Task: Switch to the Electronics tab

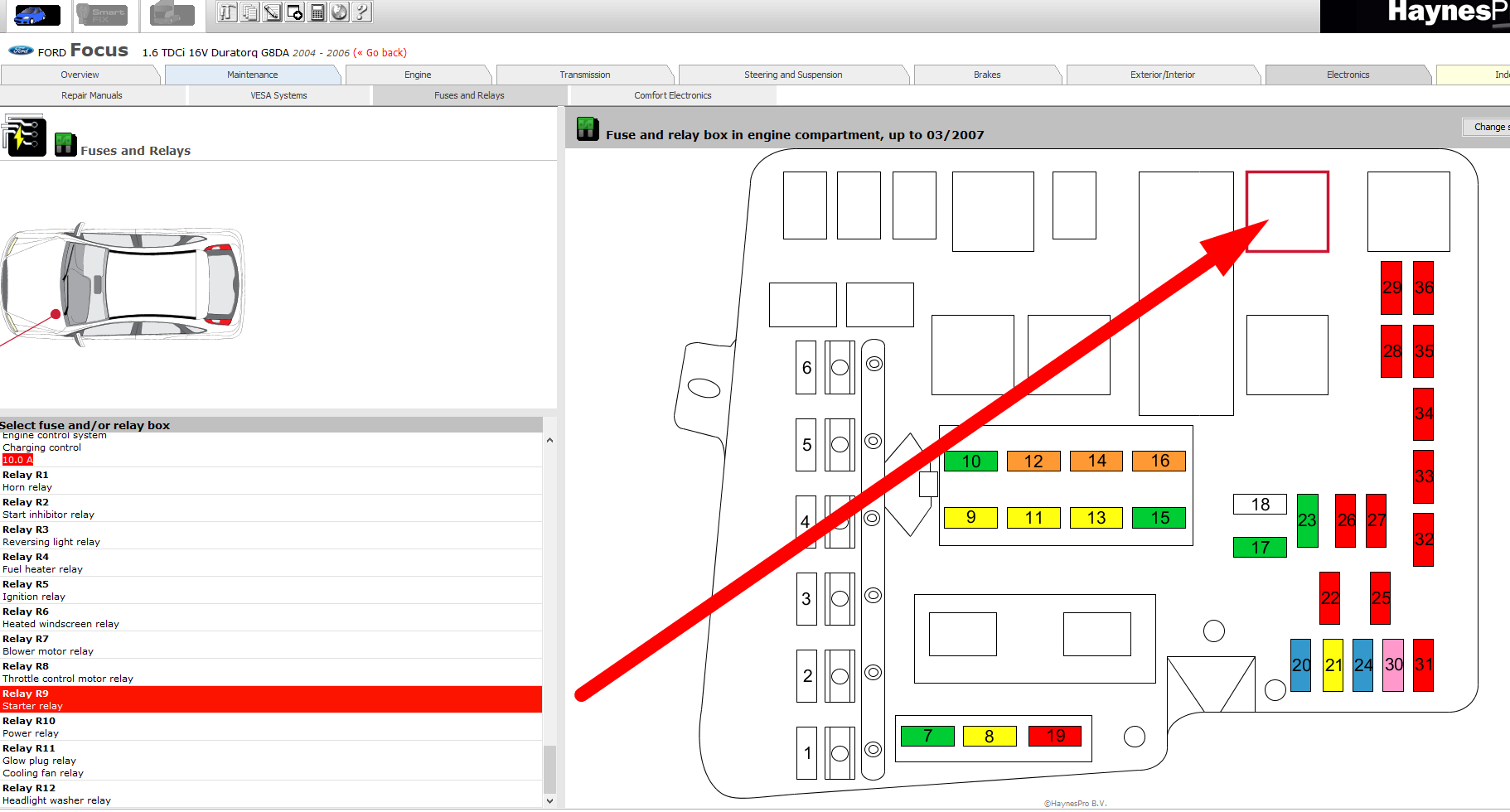Action: pos(1348,75)
